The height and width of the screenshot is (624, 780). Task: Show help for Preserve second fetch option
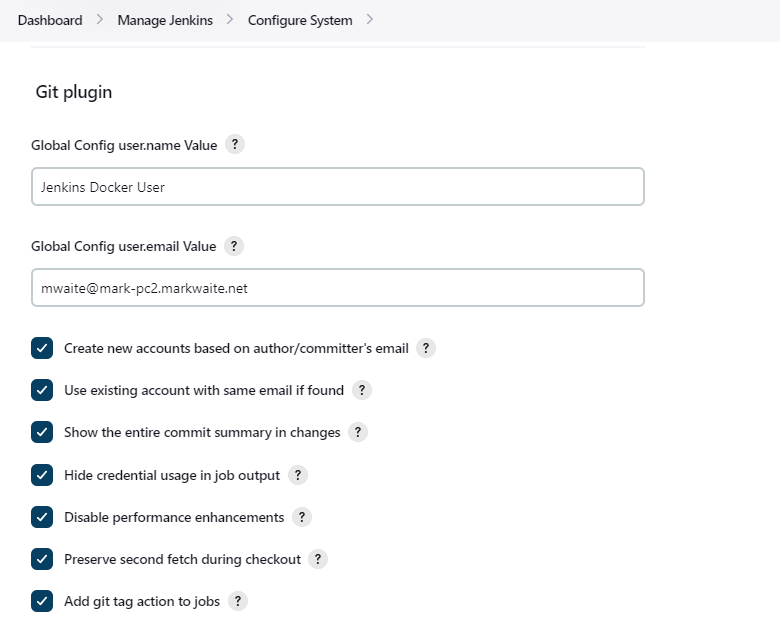click(x=318, y=559)
